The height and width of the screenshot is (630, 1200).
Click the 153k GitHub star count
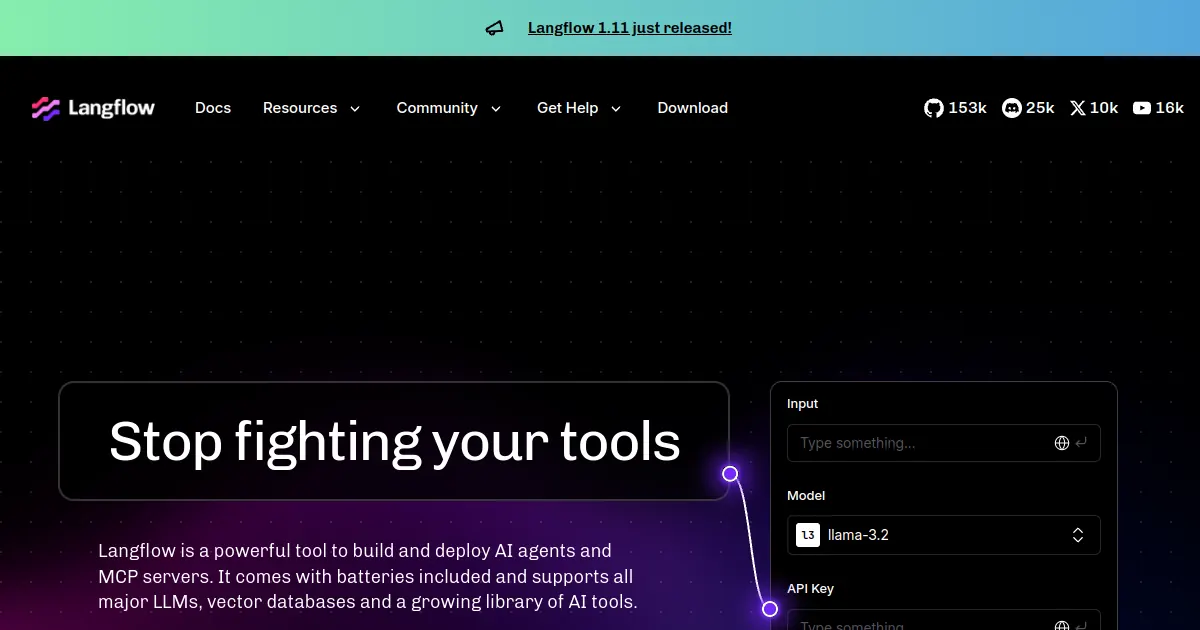coord(968,108)
